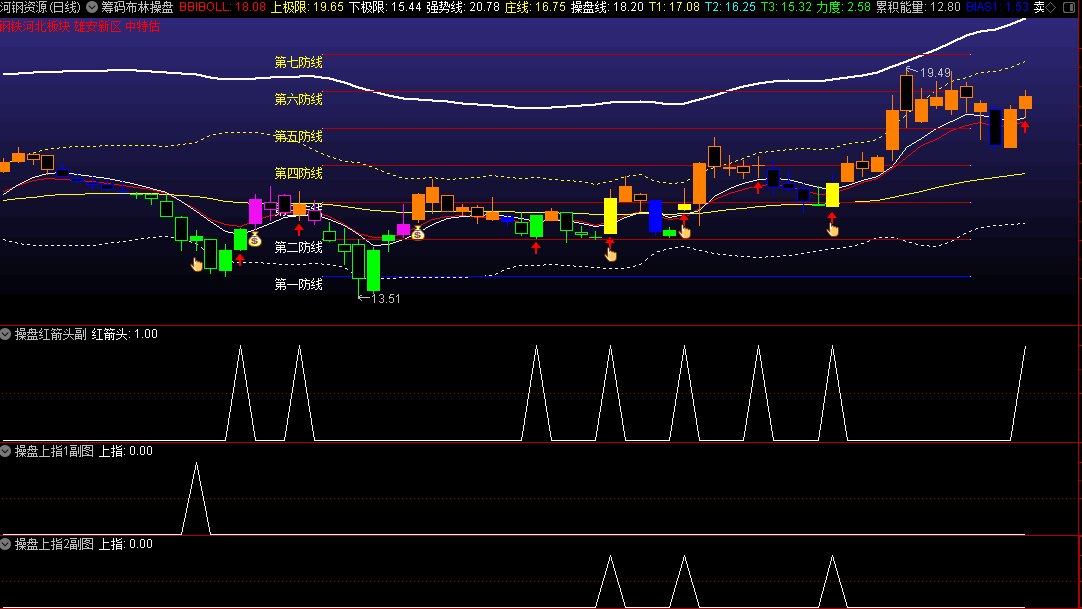Click the 河钢资源 (日线) stock title

[41, 7]
